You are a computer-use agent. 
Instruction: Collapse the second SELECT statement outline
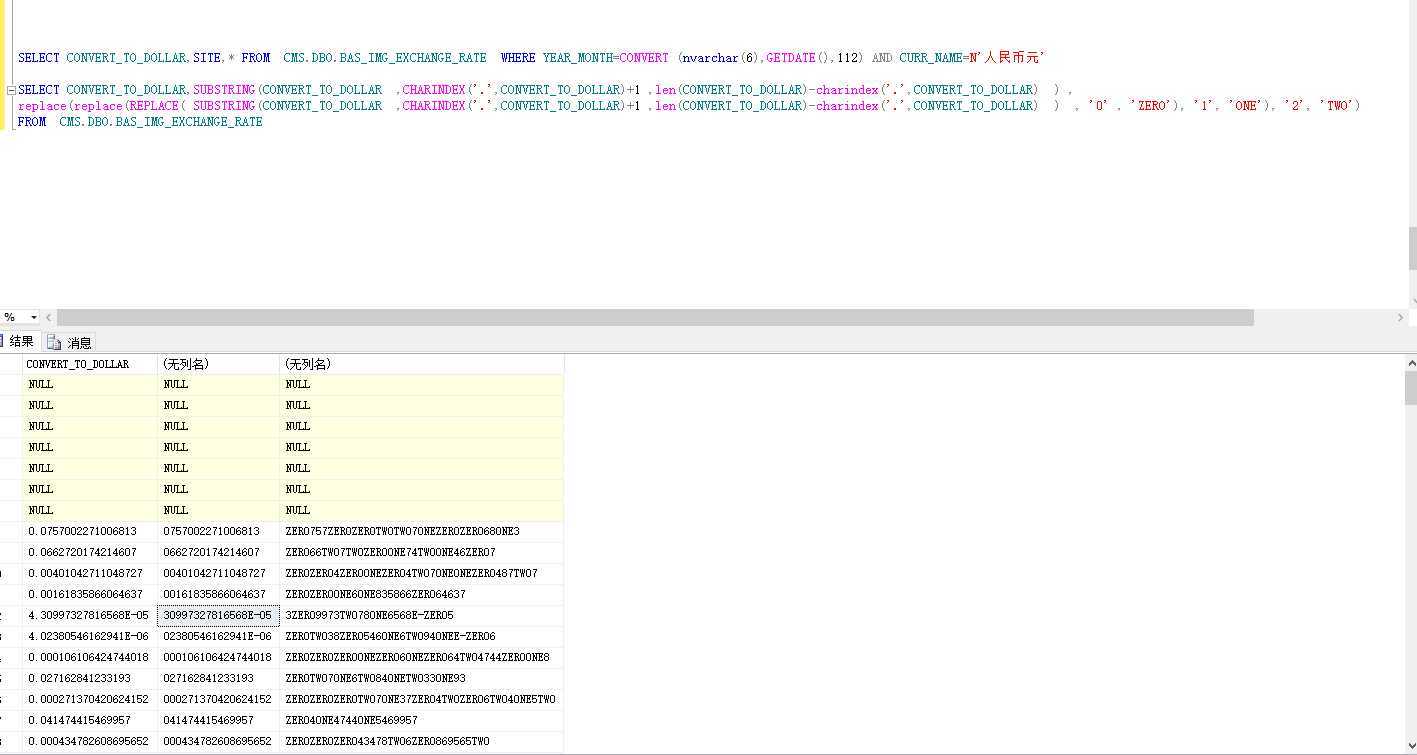[11, 90]
